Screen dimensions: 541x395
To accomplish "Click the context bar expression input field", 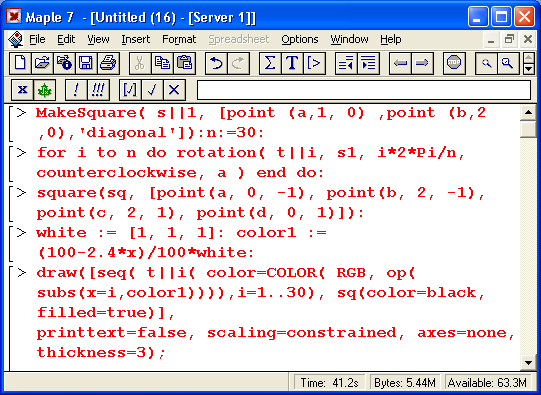I will pos(364,90).
